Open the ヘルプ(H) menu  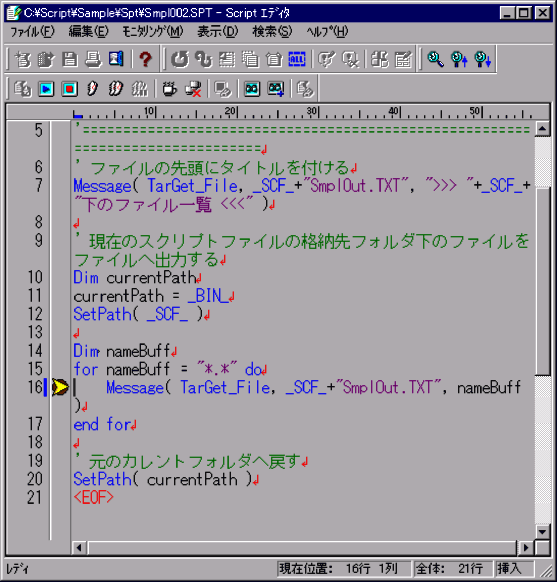(x=327, y=32)
